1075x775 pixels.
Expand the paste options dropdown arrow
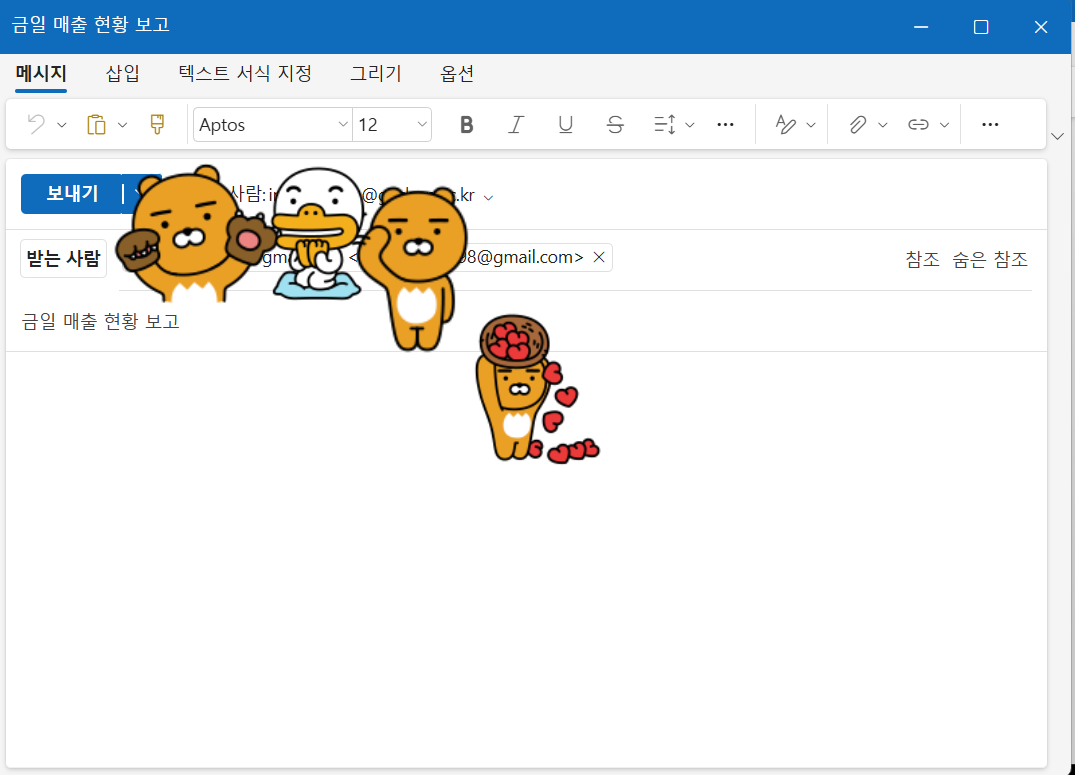[122, 125]
